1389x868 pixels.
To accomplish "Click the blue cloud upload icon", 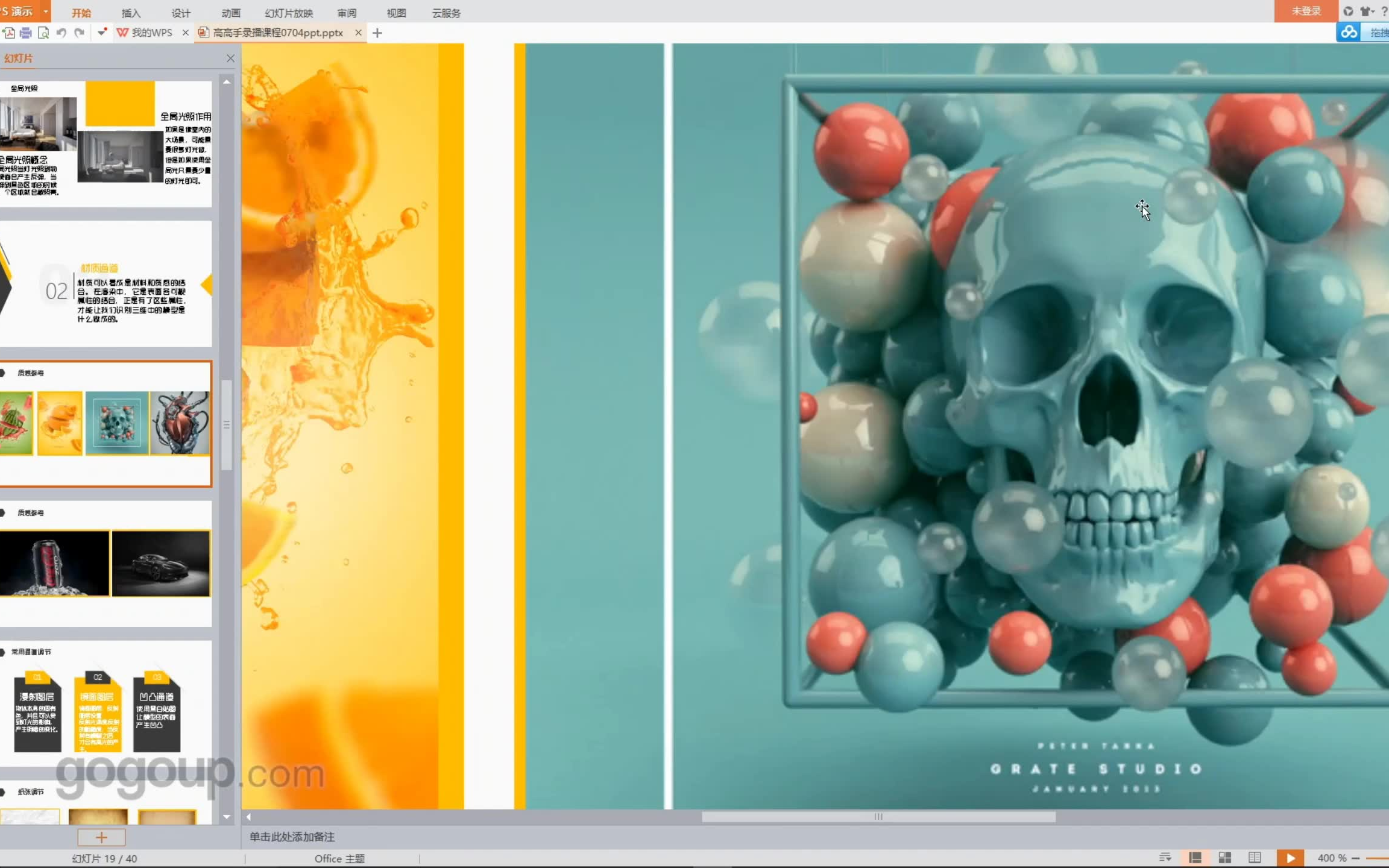I will point(1349,32).
